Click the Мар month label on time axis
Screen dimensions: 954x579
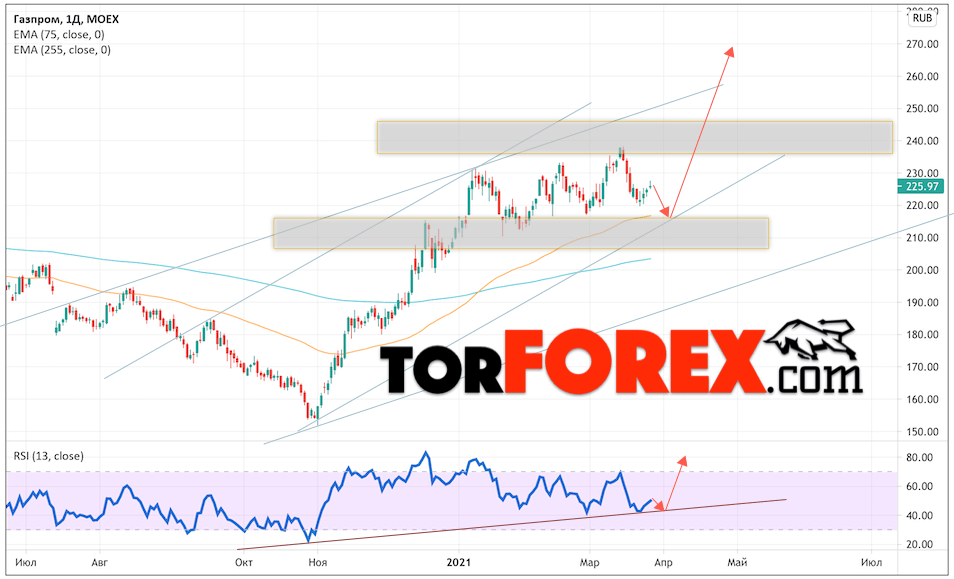pyautogui.click(x=590, y=563)
